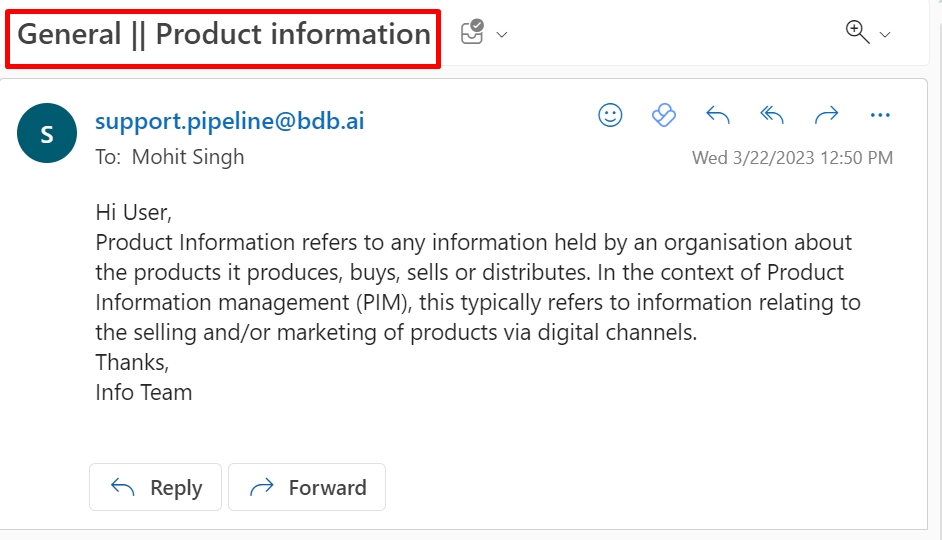Click the "Info Team" signature text

coord(144,392)
